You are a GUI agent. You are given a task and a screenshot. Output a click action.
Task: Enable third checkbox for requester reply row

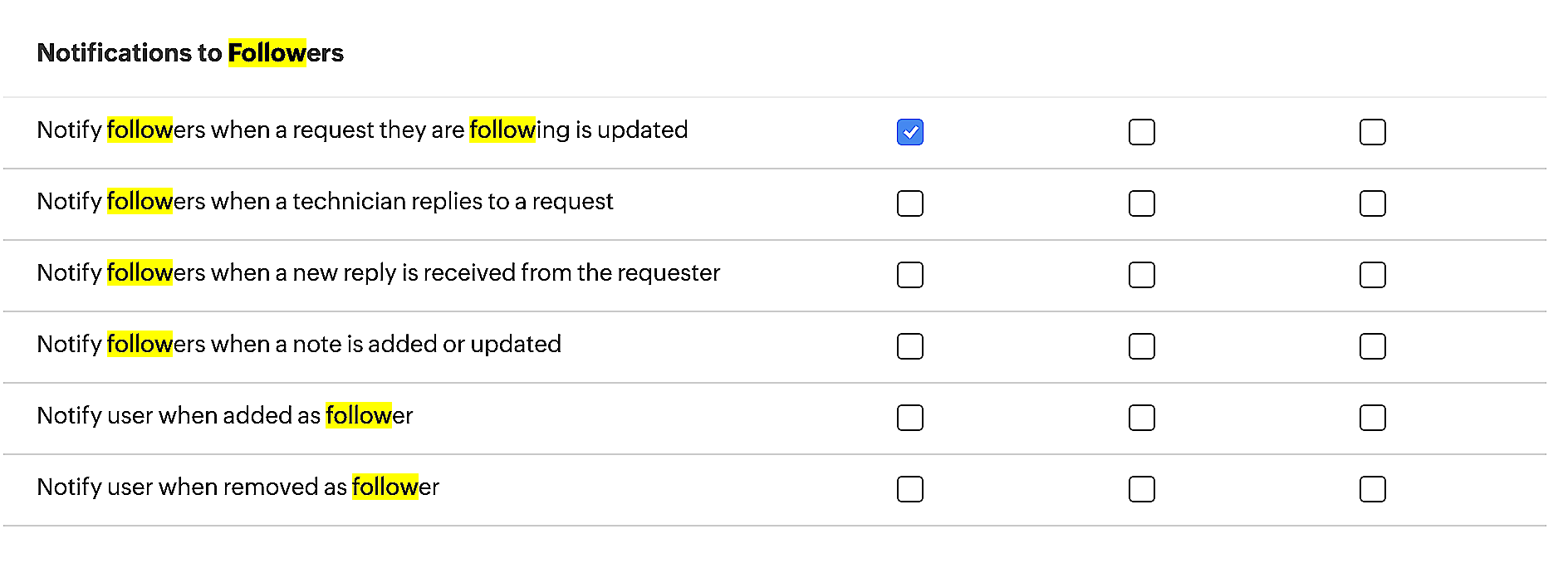(x=1373, y=274)
